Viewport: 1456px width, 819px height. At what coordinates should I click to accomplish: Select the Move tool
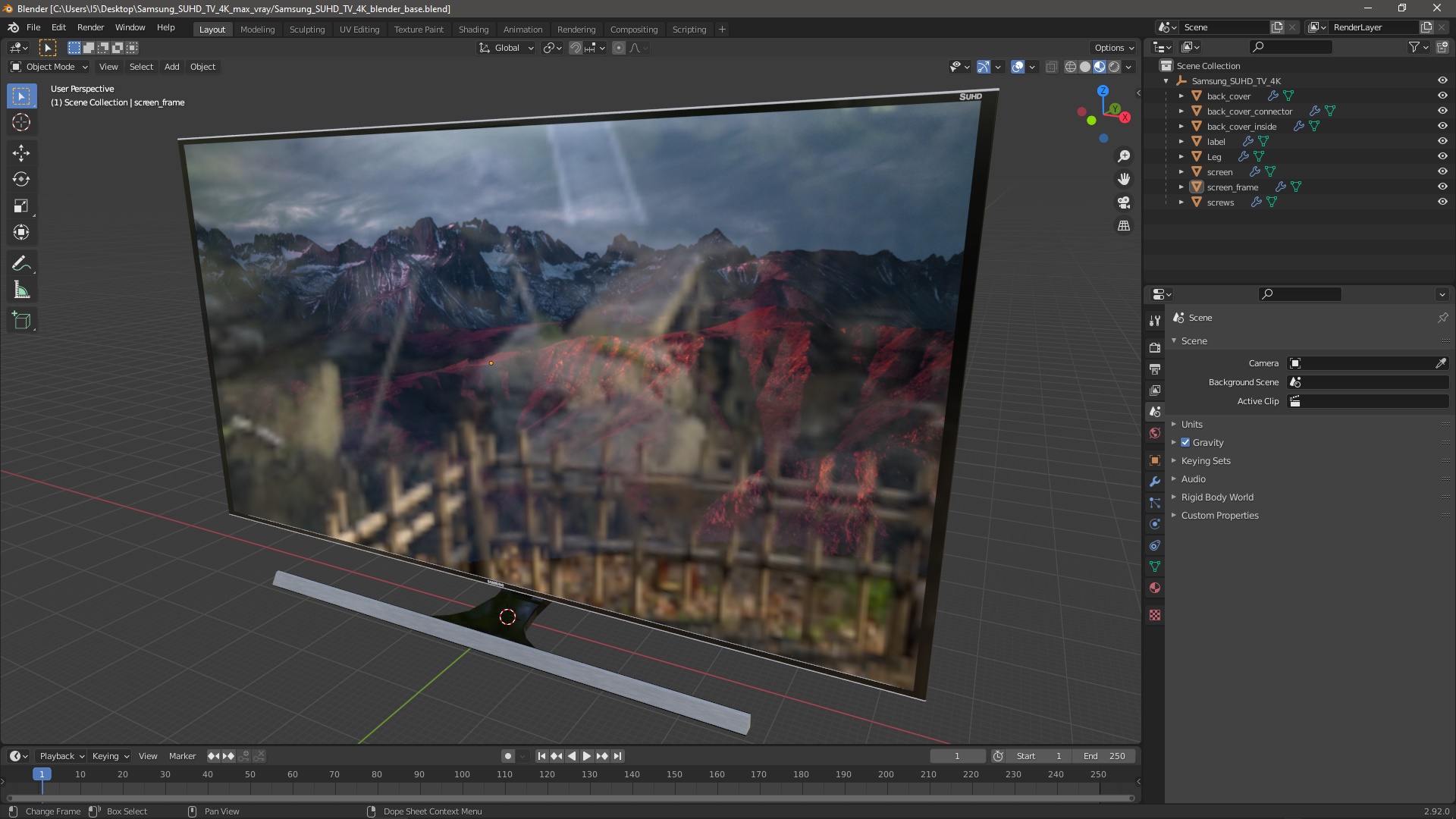tap(21, 153)
